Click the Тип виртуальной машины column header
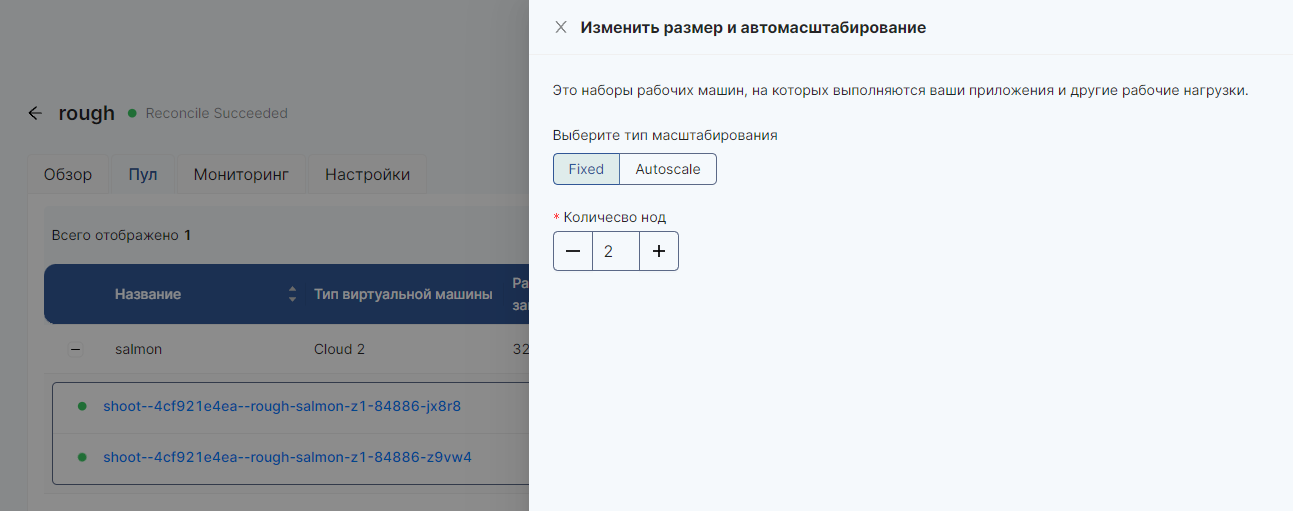Viewport: 1293px width, 511px height. (x=403, y=294)
